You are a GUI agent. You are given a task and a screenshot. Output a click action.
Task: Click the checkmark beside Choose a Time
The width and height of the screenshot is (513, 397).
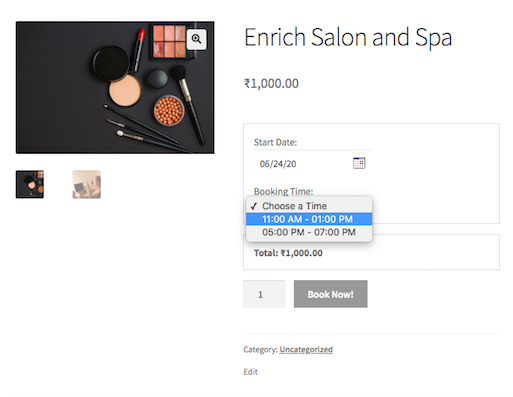pyautogui.click(x=254, y=206)
